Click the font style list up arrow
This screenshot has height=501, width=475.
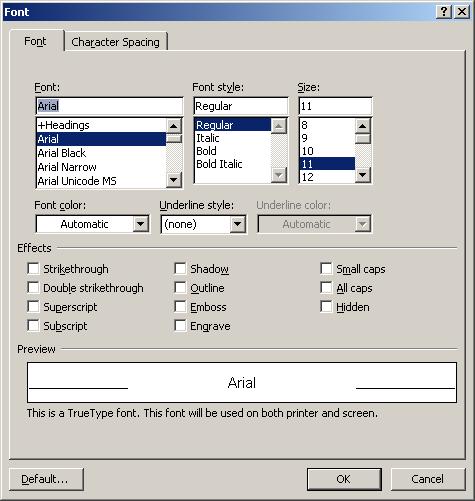278,126
